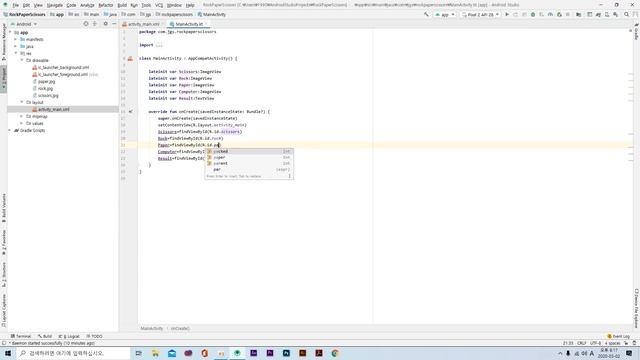Screen dimensions: 640x360
Task: Open Windows Start menu
Action: tap(8, 353)
